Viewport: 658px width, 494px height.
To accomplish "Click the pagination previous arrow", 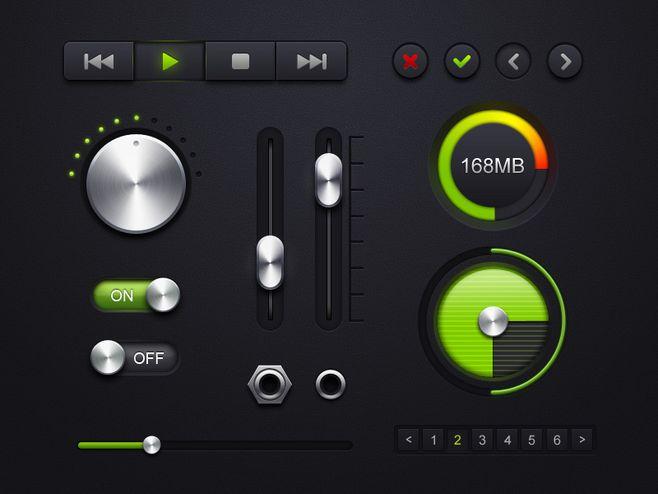I will click(x=409, y=440).
